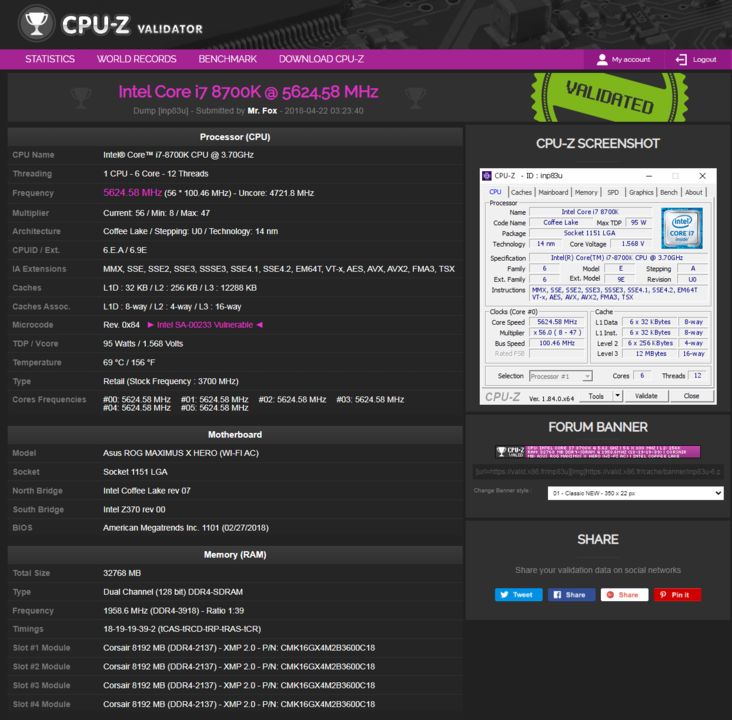Pin validation on Pinterest
The height and width of the screenshot is (720, 732).
[x=677, y=594]
